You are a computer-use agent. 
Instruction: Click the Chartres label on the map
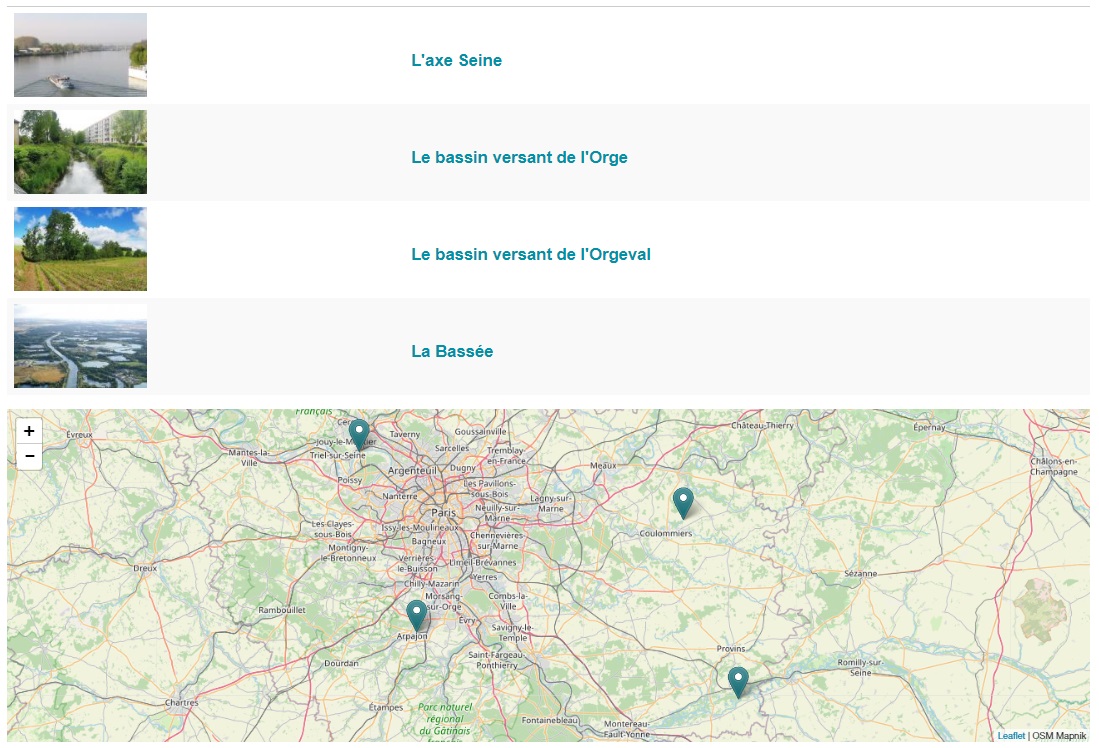point(181,703)
